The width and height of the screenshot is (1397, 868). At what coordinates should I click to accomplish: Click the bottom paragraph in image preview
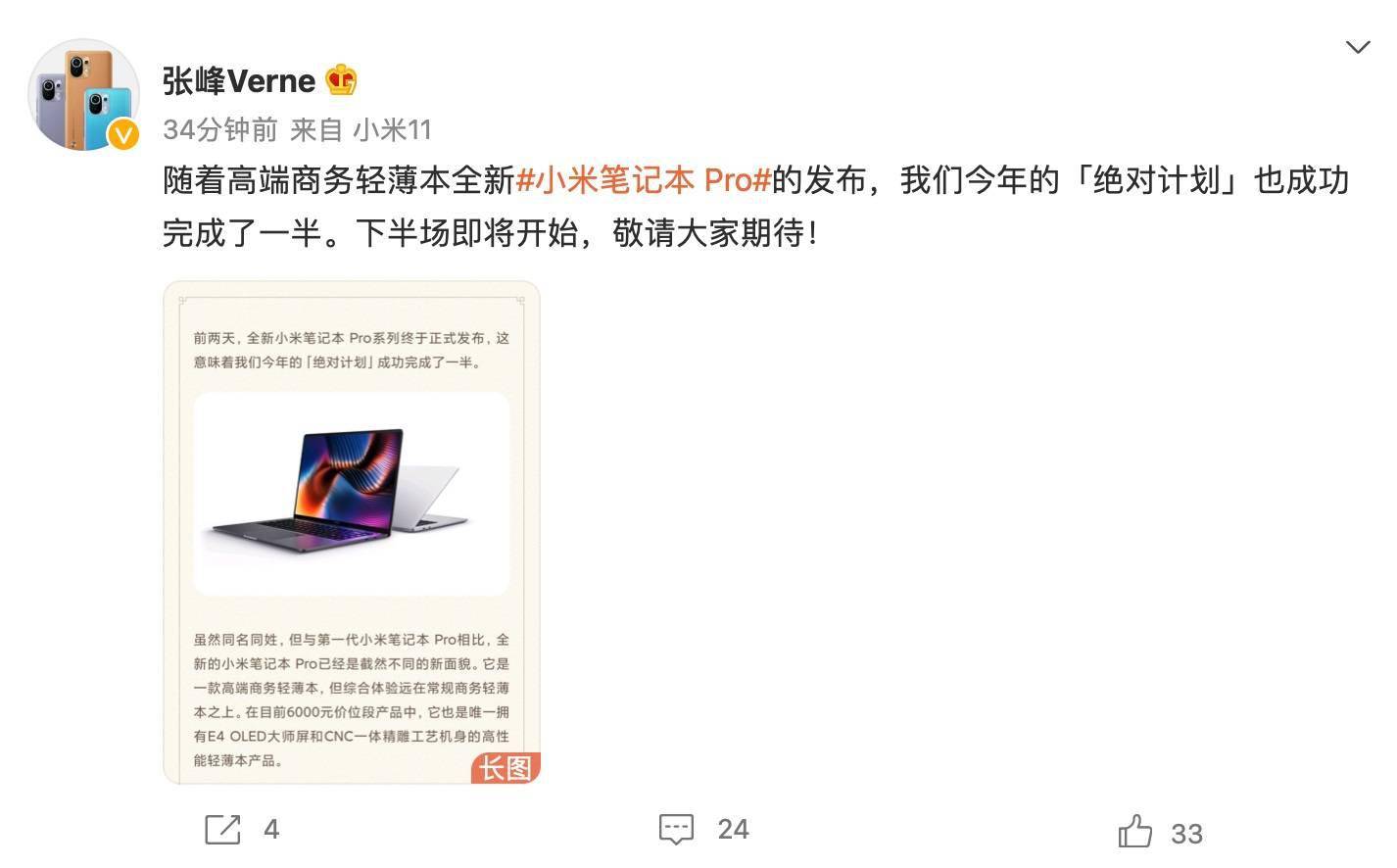coord(352,699)
